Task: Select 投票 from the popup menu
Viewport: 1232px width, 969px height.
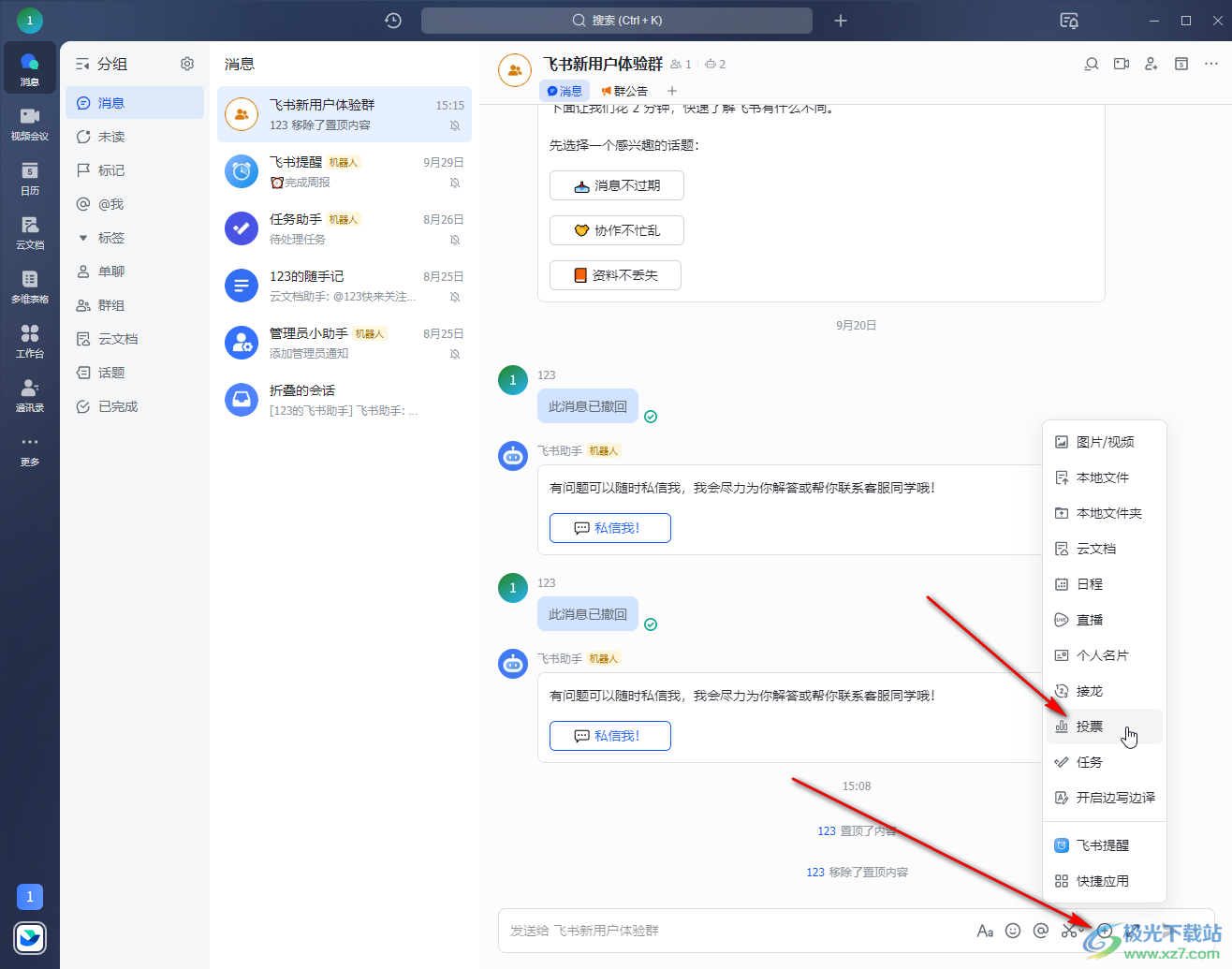Action: tap(1105, 727)
